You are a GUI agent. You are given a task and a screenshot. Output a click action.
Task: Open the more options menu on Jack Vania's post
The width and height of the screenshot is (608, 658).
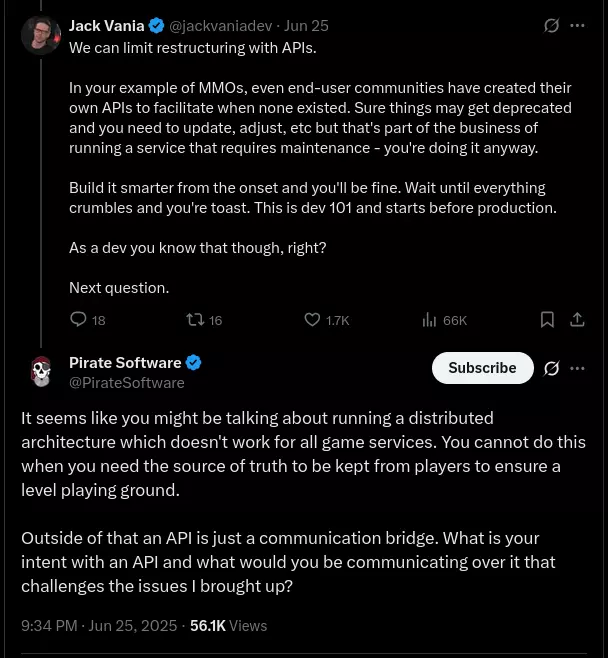577,26
